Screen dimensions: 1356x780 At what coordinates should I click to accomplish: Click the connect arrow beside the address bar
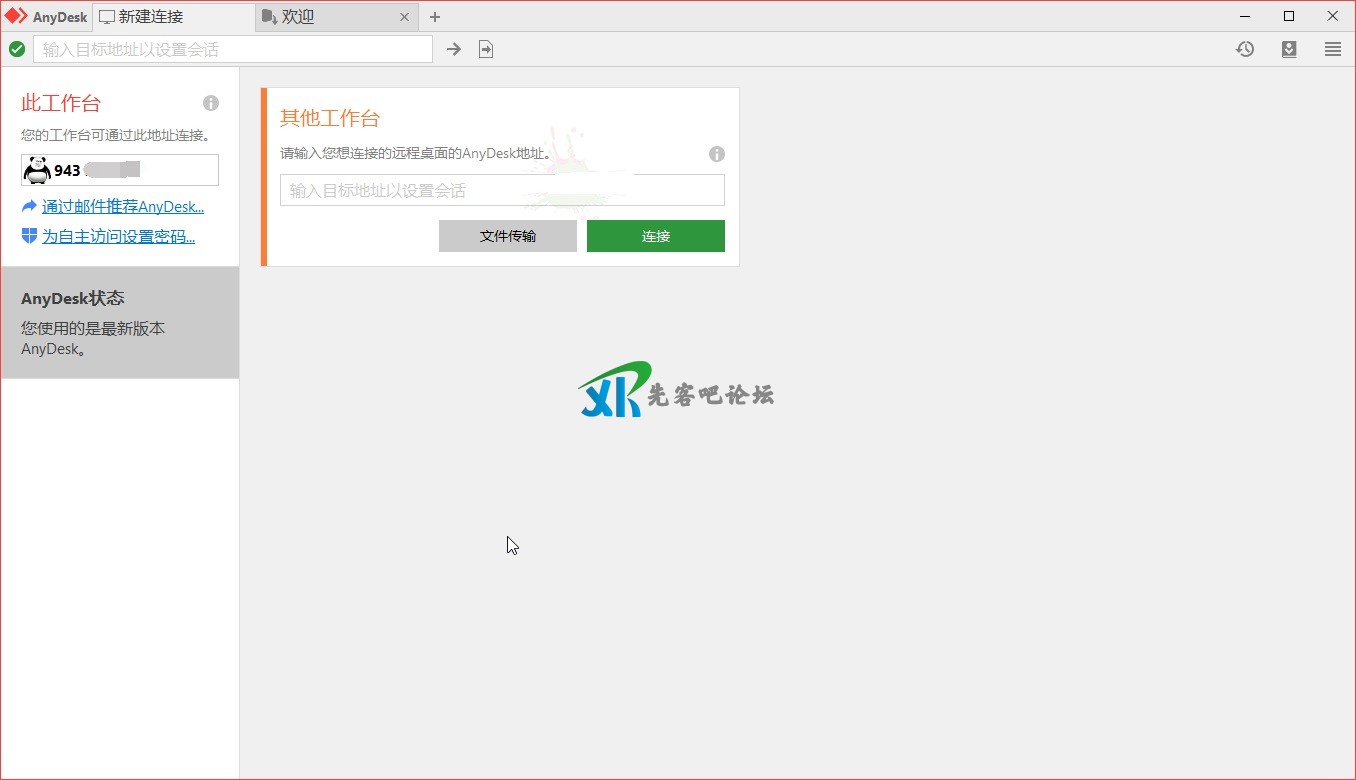[453, 48]
